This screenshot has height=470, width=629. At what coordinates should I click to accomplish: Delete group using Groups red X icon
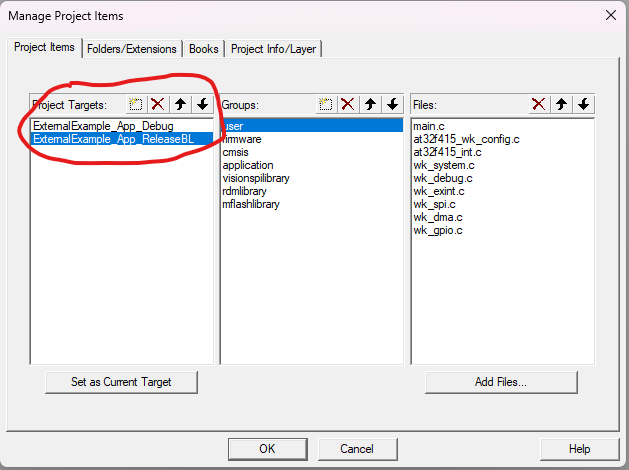[347, 104]
